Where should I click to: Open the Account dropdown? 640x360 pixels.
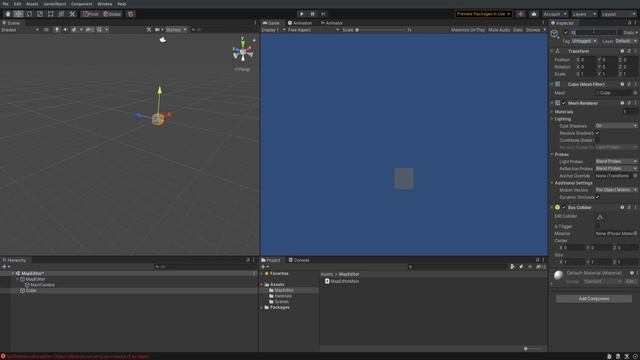(x=555, y=14)
